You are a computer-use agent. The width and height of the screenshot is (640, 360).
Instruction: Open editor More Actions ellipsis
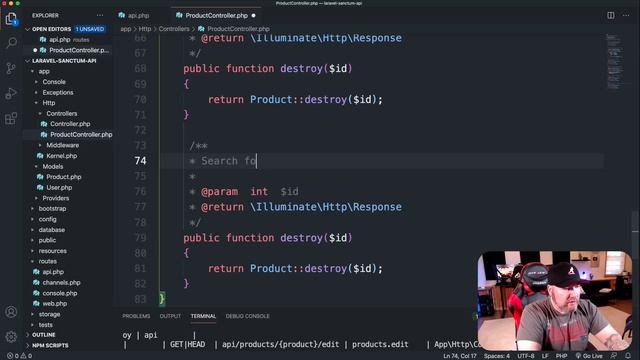coord(626,16)
